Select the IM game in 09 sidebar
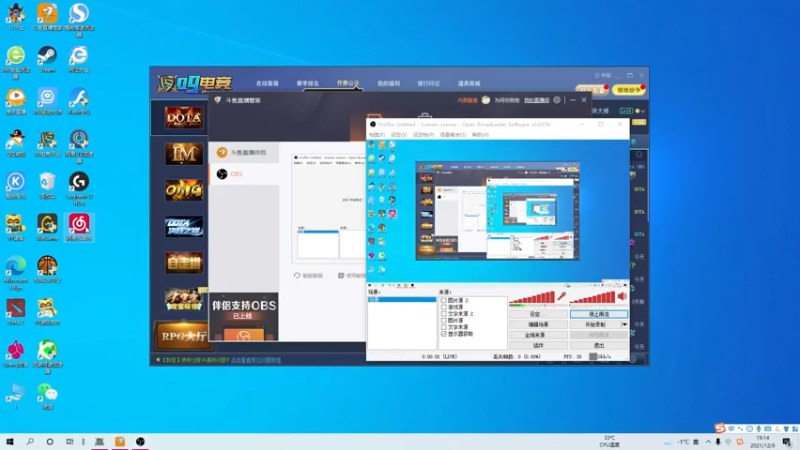 (184, 154)
